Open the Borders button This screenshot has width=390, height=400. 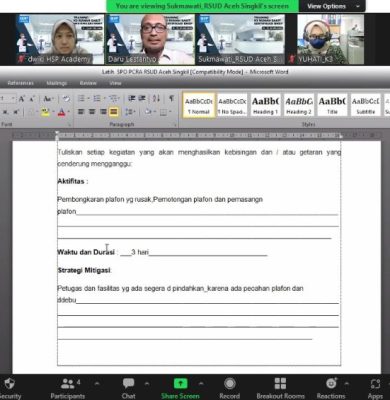coord(163,112)
